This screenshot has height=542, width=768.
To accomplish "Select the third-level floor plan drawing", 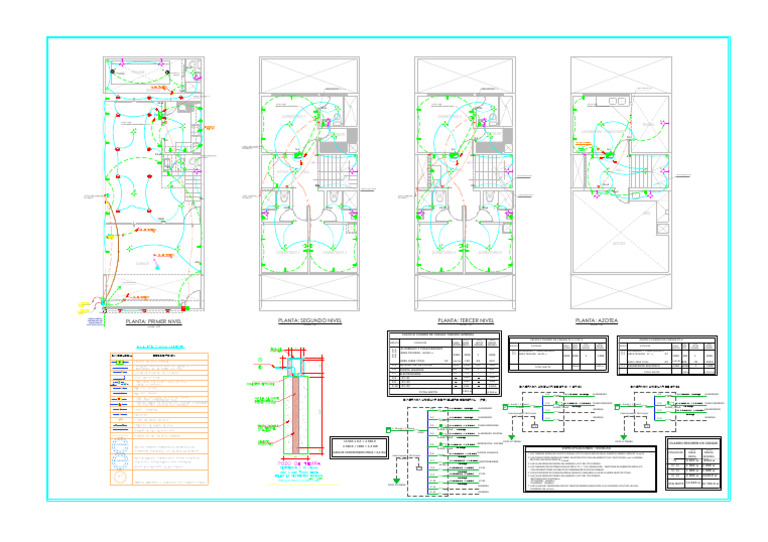I will pyautogui.click(x=465, y=184).
